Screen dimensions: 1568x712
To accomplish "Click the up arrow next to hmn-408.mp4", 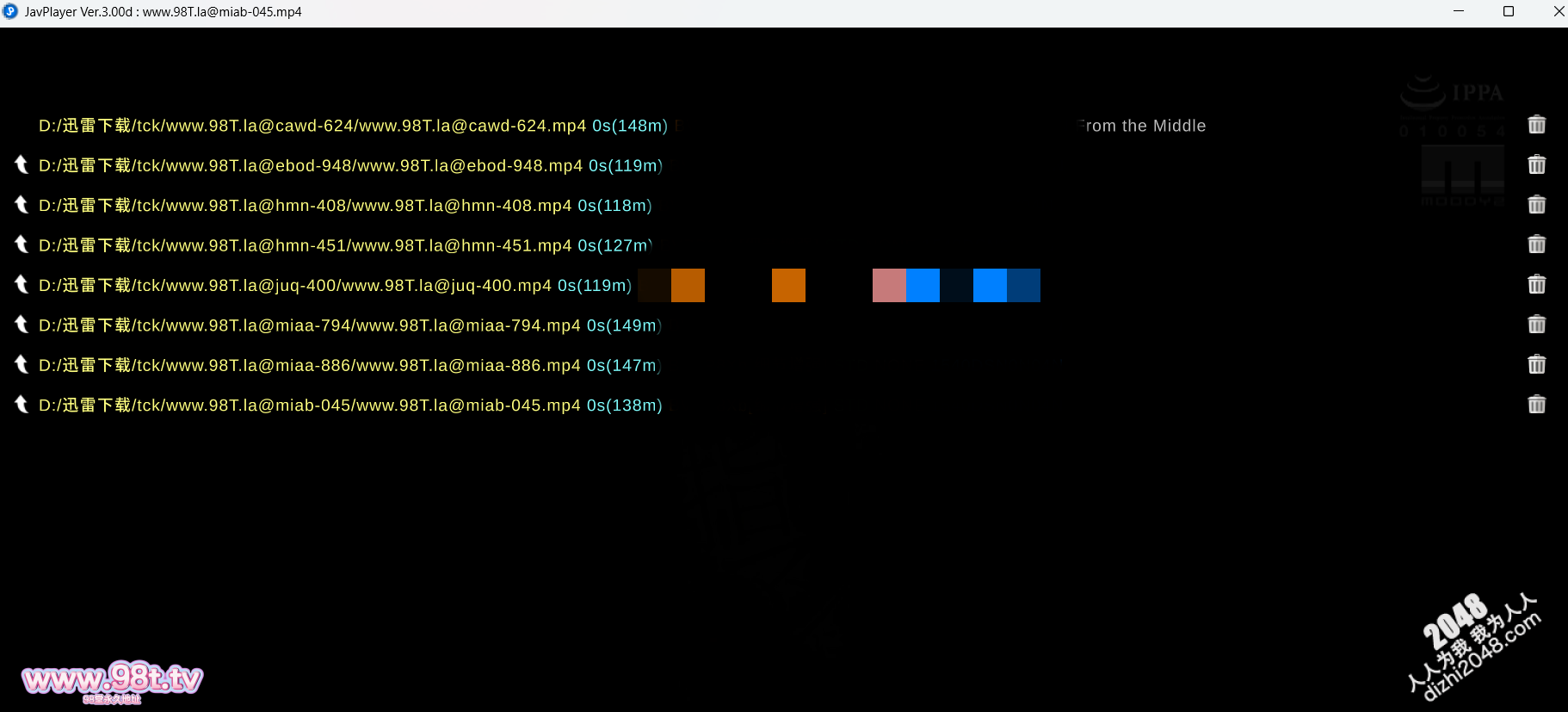I will (x=22, y=205).
